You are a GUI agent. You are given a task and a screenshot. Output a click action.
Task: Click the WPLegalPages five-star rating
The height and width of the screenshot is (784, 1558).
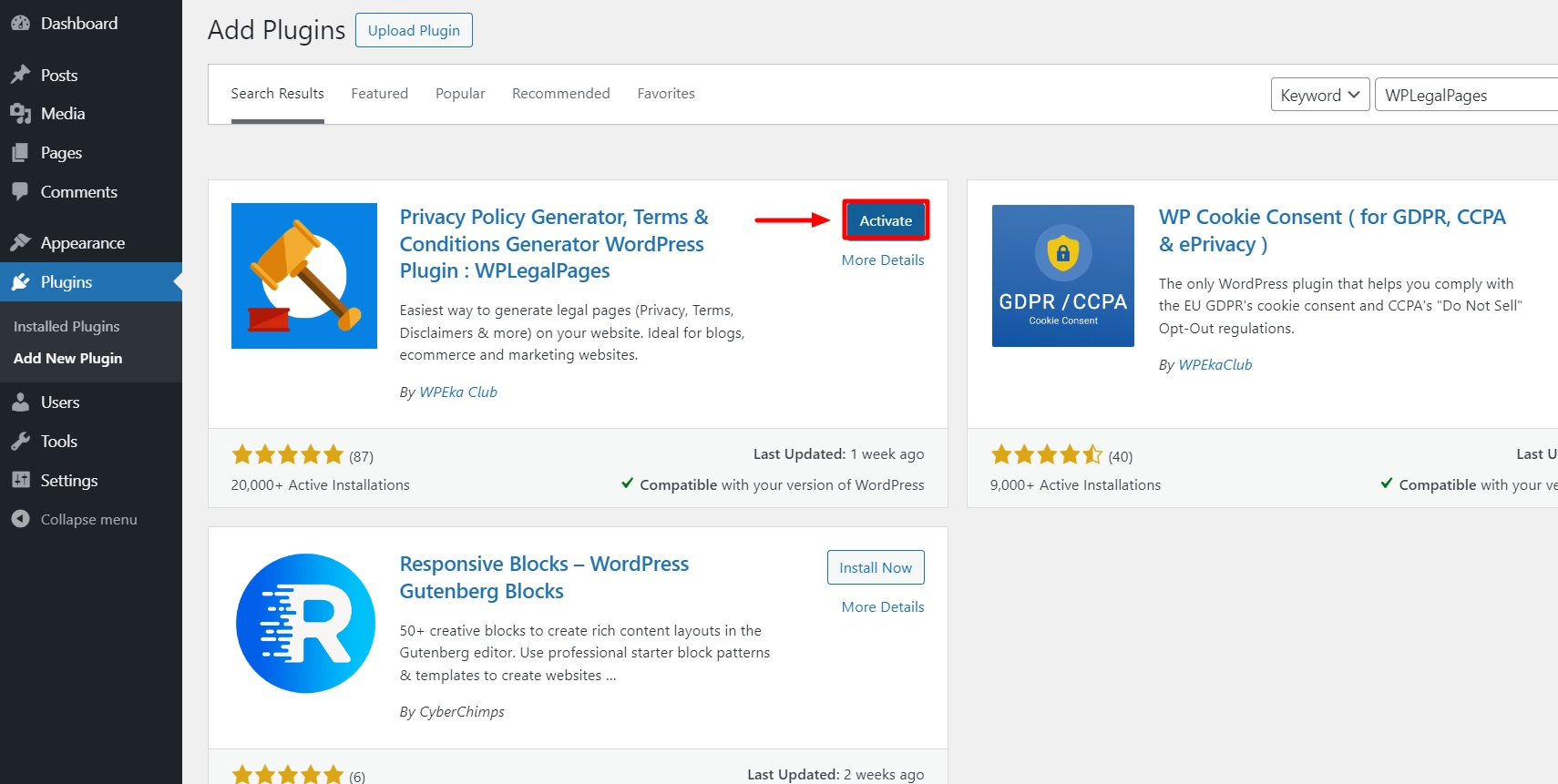click(x=287, y=454)
